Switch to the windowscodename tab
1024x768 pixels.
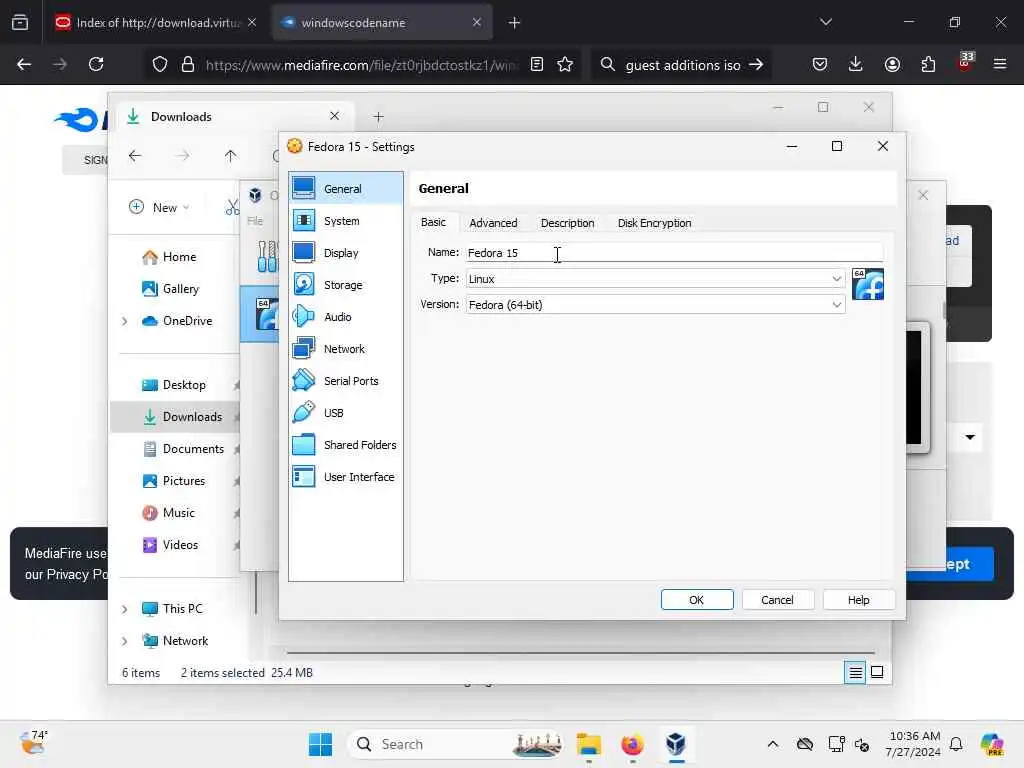point(382,22)
